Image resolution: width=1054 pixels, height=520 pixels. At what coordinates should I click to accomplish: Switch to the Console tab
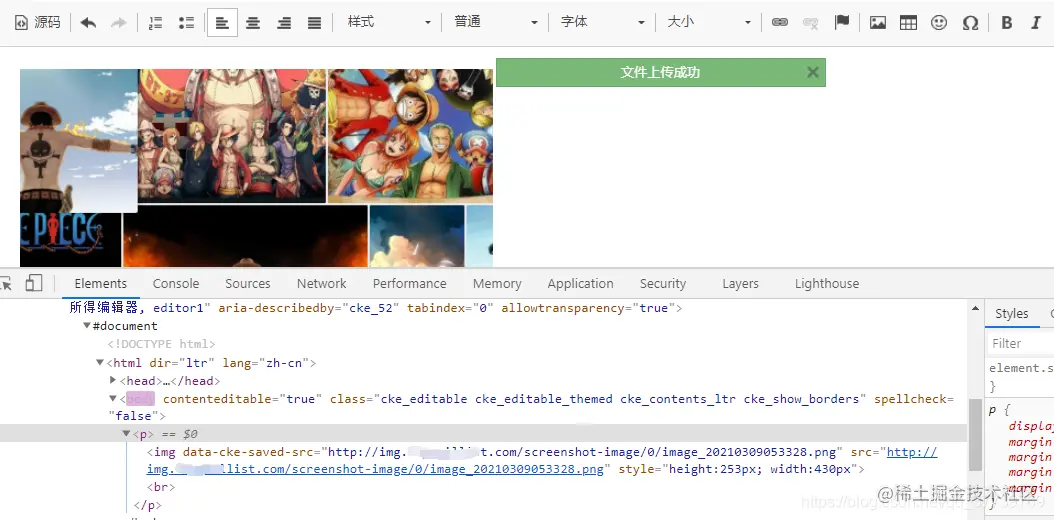(175, 284)
